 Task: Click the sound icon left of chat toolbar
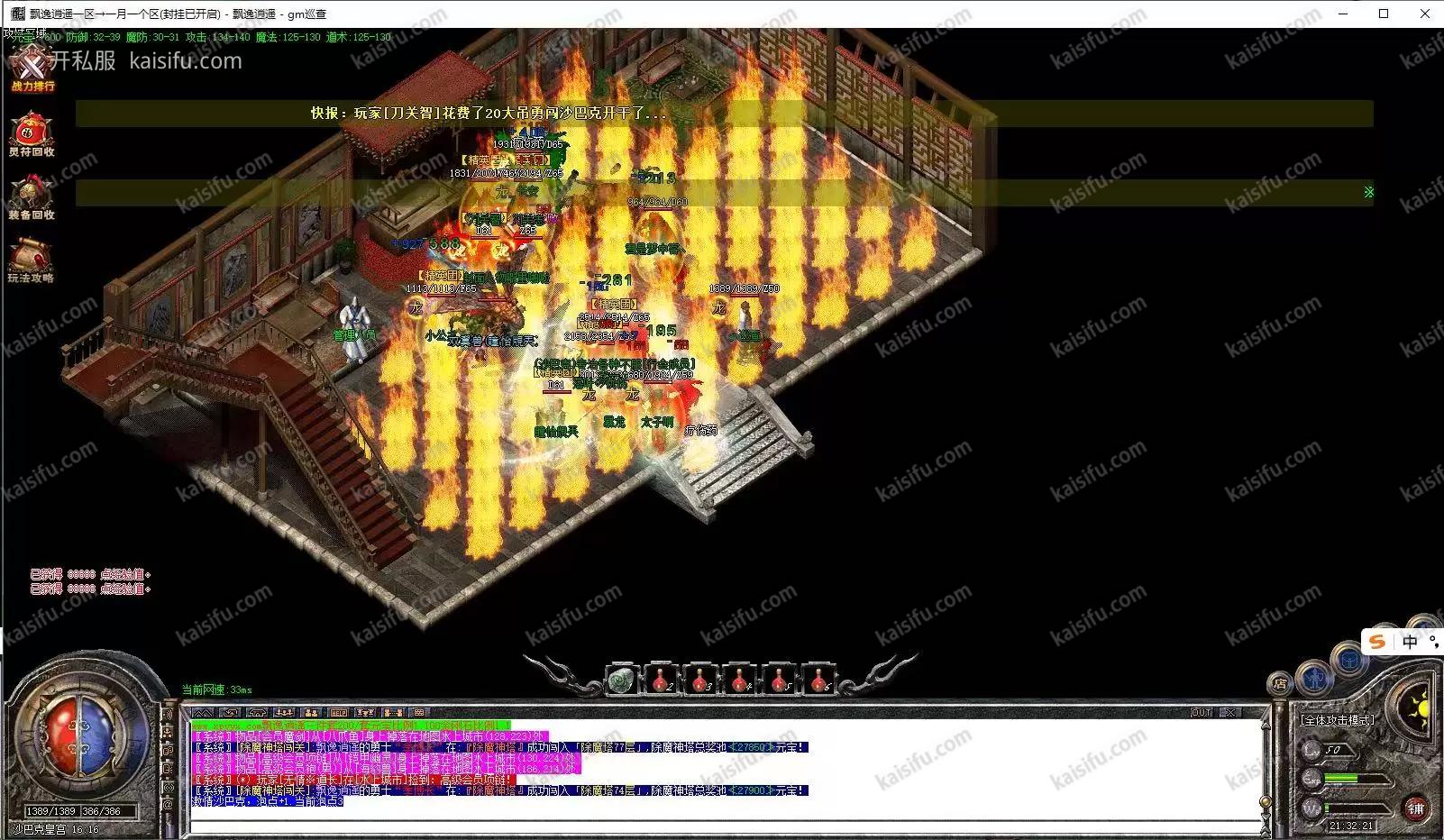pyautogui.click(x=168, y=714)
